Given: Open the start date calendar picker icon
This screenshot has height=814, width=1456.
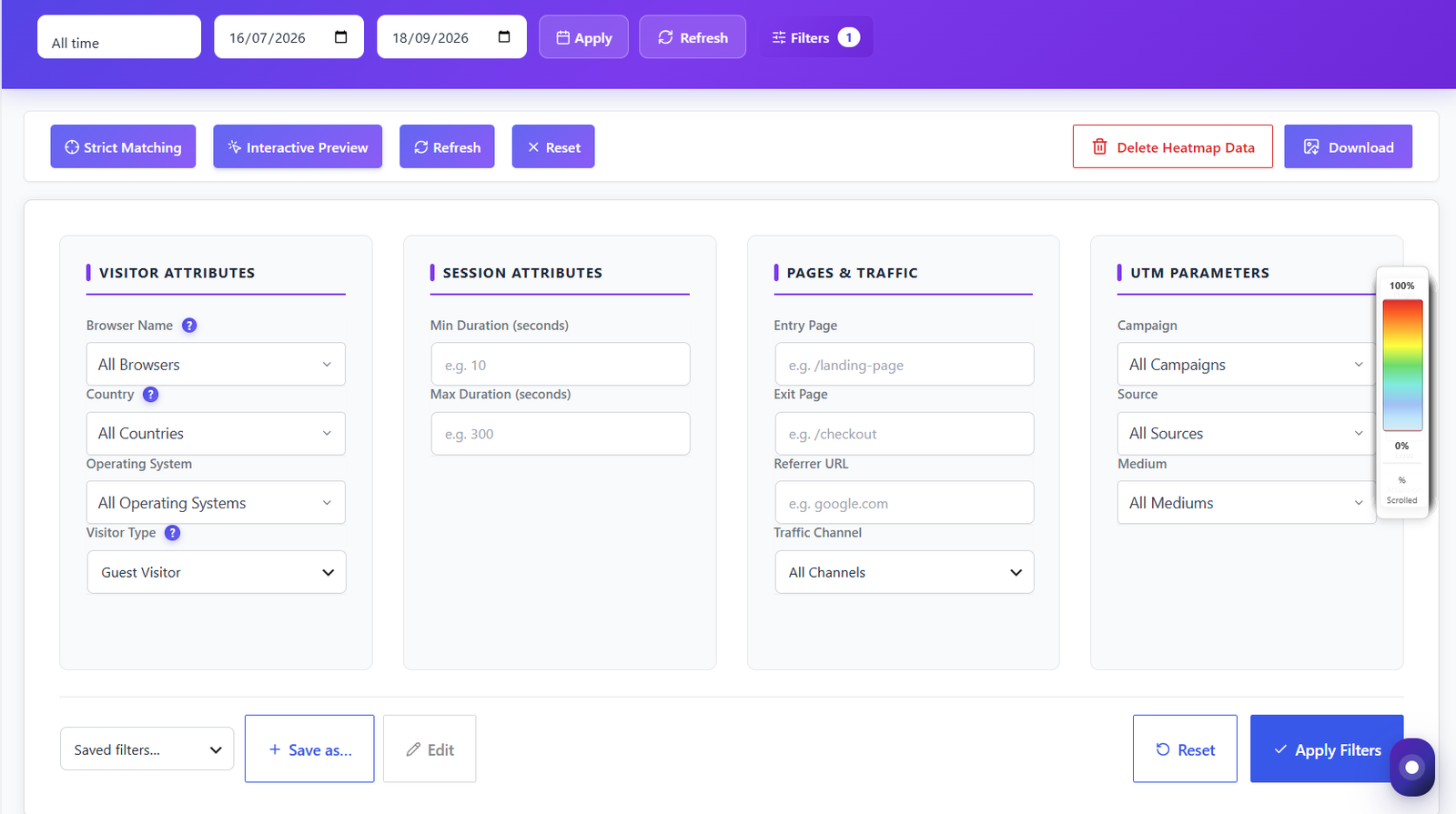Looking at the screenshot, I should point(341,37).
